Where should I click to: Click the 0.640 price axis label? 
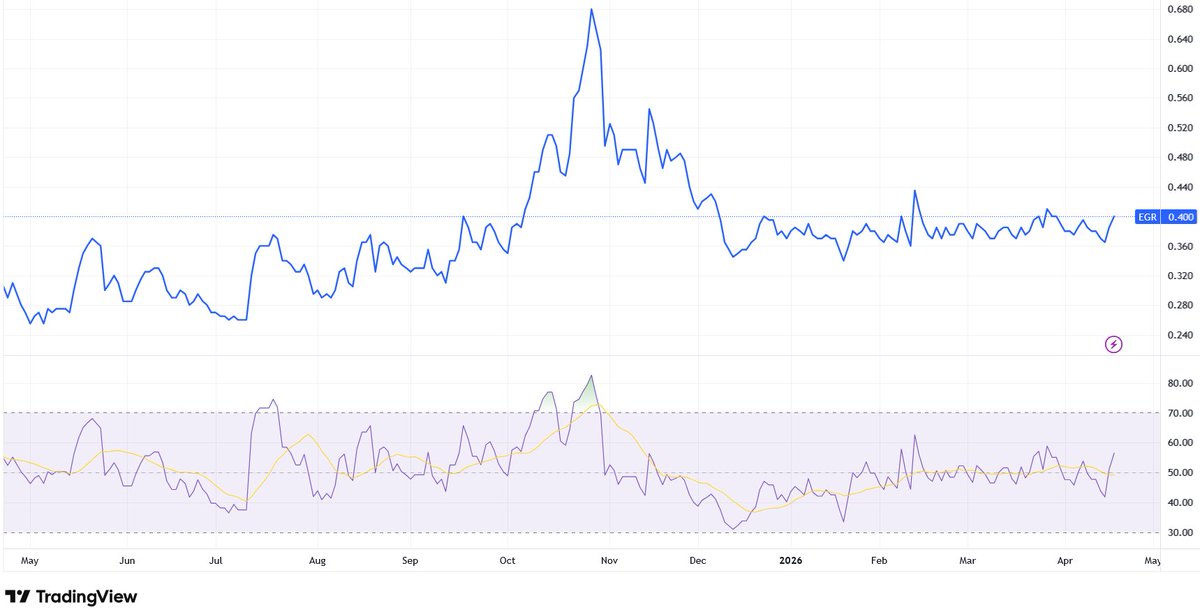[1180, 39]
